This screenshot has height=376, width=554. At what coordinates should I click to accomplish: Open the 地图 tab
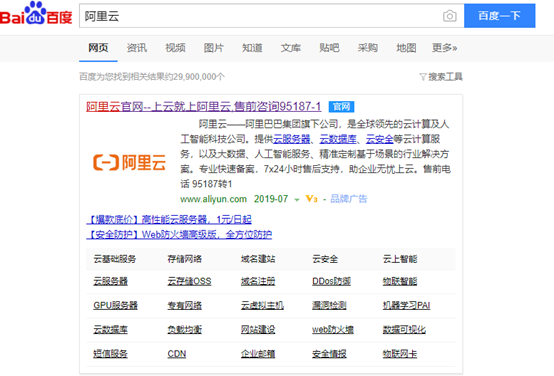coord(406,48)
